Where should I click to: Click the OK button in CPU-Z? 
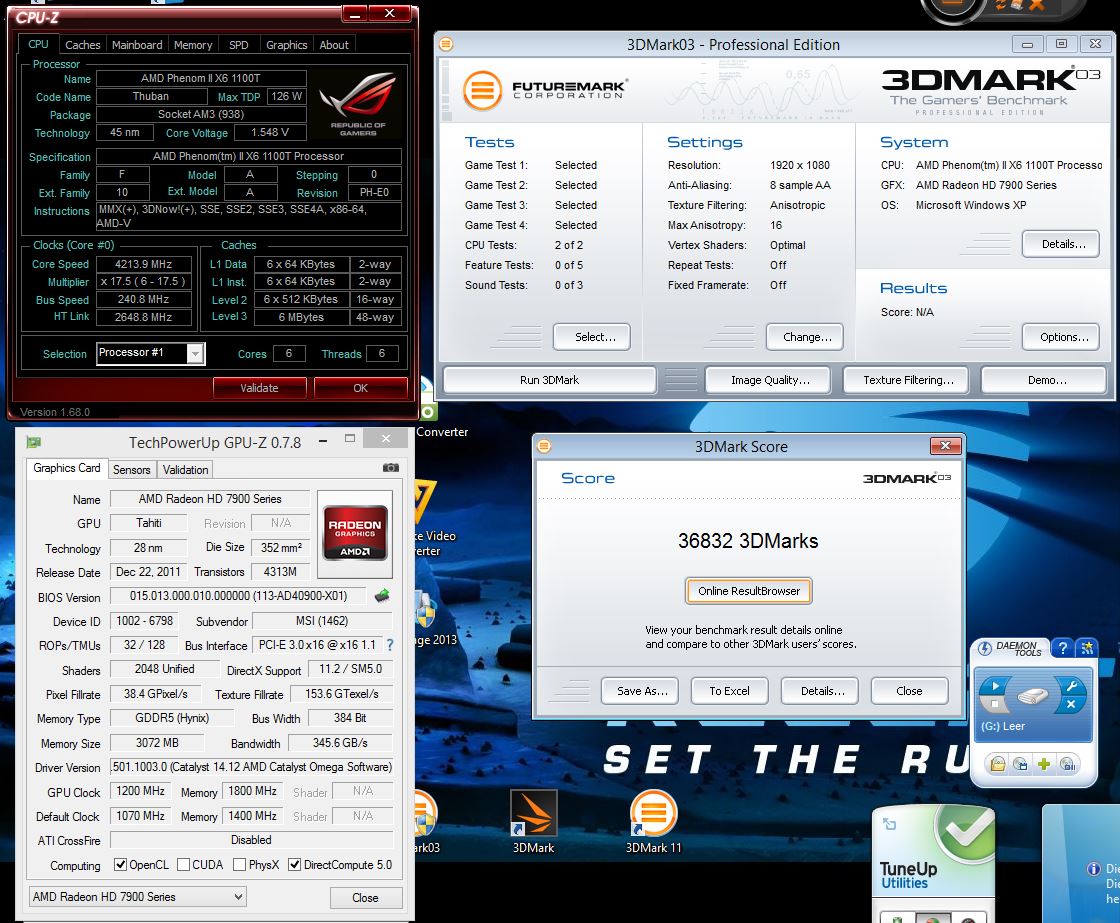pyautogui.click(x=361, y=388)
